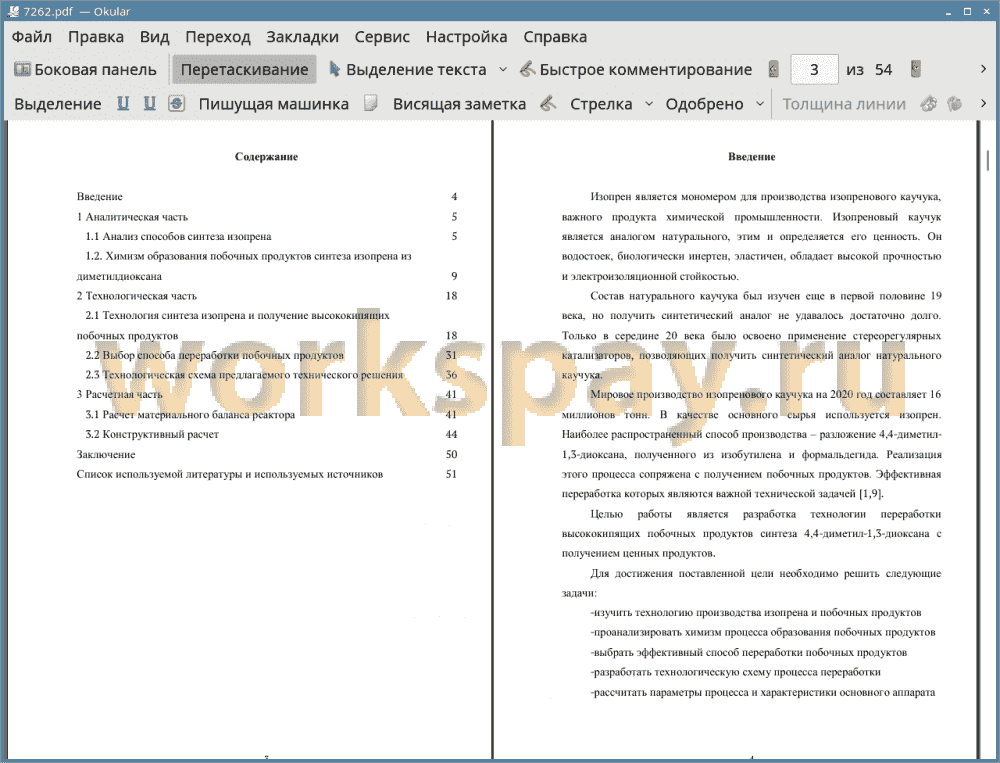The width and height of the screenshot is (1000, 763).
Task: Click contents entry '3.2 Конструктивный расчет'
Action: pyautogui.click(x=152, y=434)
